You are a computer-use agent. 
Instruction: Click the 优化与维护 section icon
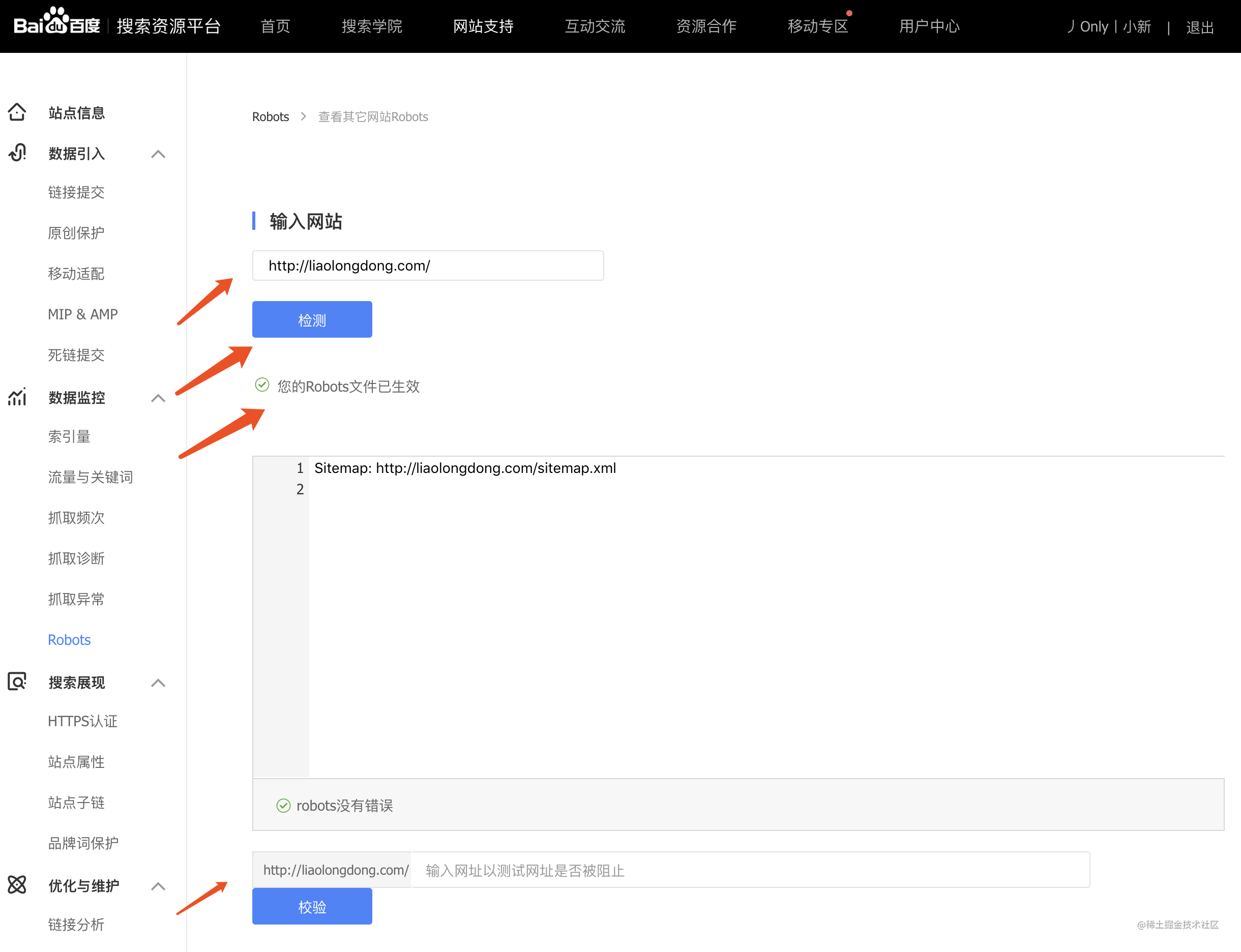(17, 884)
